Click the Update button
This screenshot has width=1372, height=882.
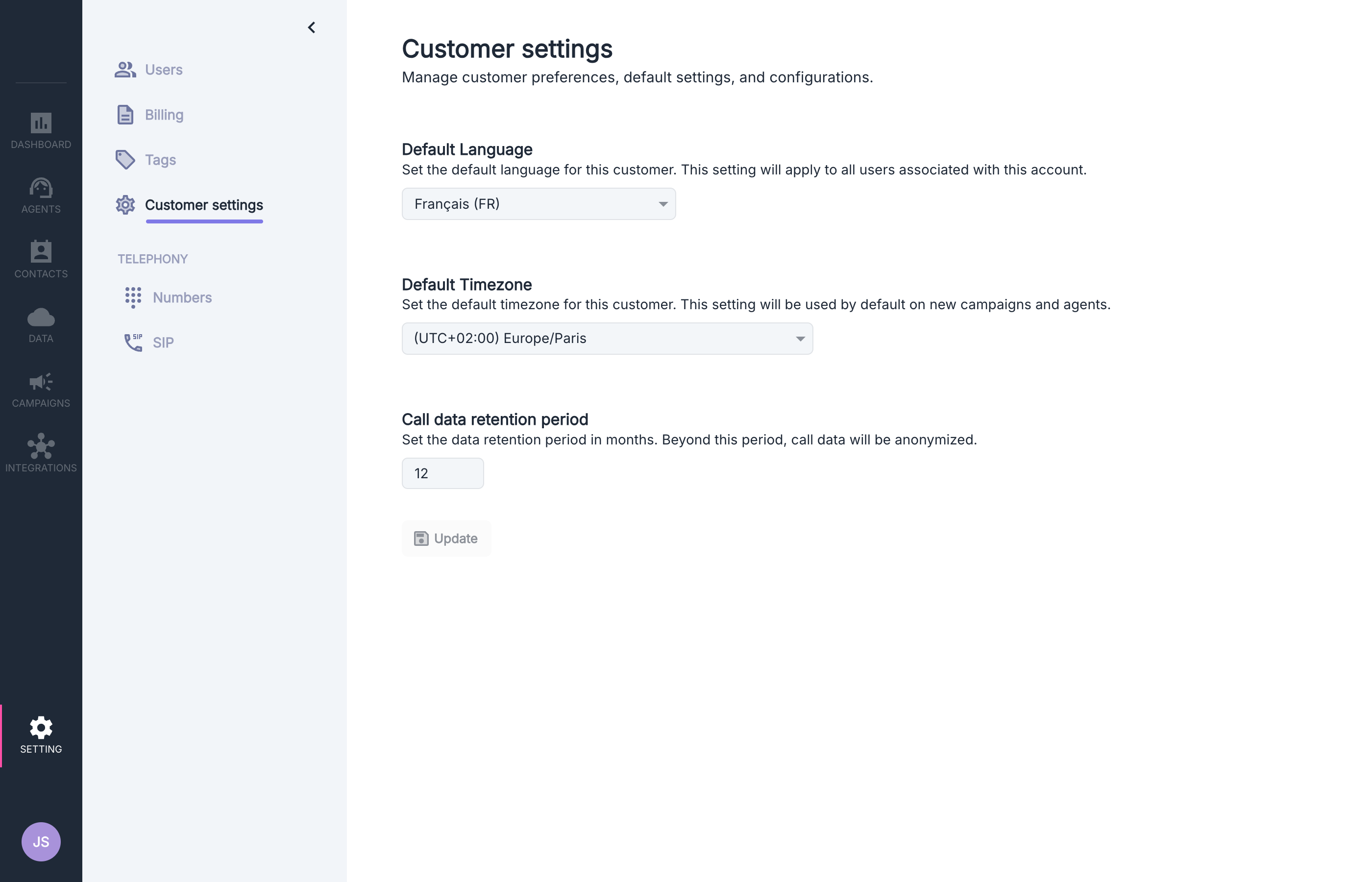coord(446,538)
